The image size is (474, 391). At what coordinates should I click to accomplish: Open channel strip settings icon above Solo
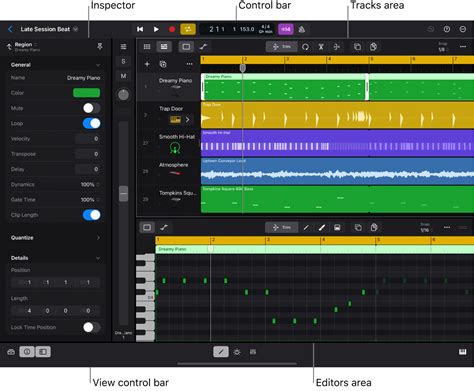coord(123,47)
